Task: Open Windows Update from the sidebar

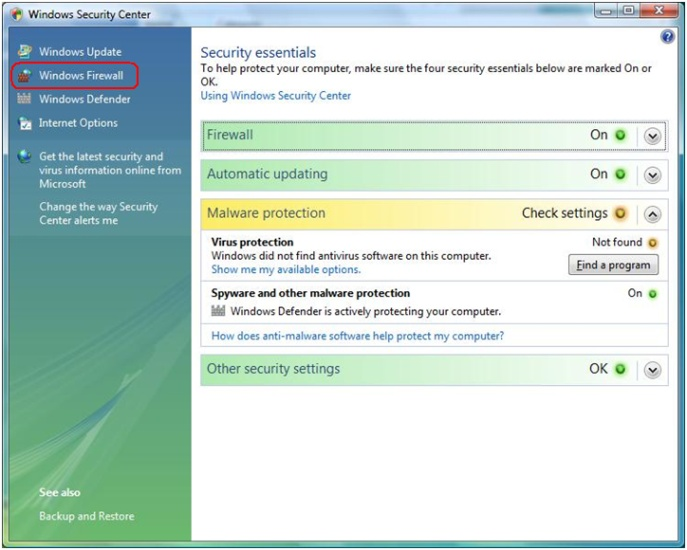Action: (x=80, y=52)
